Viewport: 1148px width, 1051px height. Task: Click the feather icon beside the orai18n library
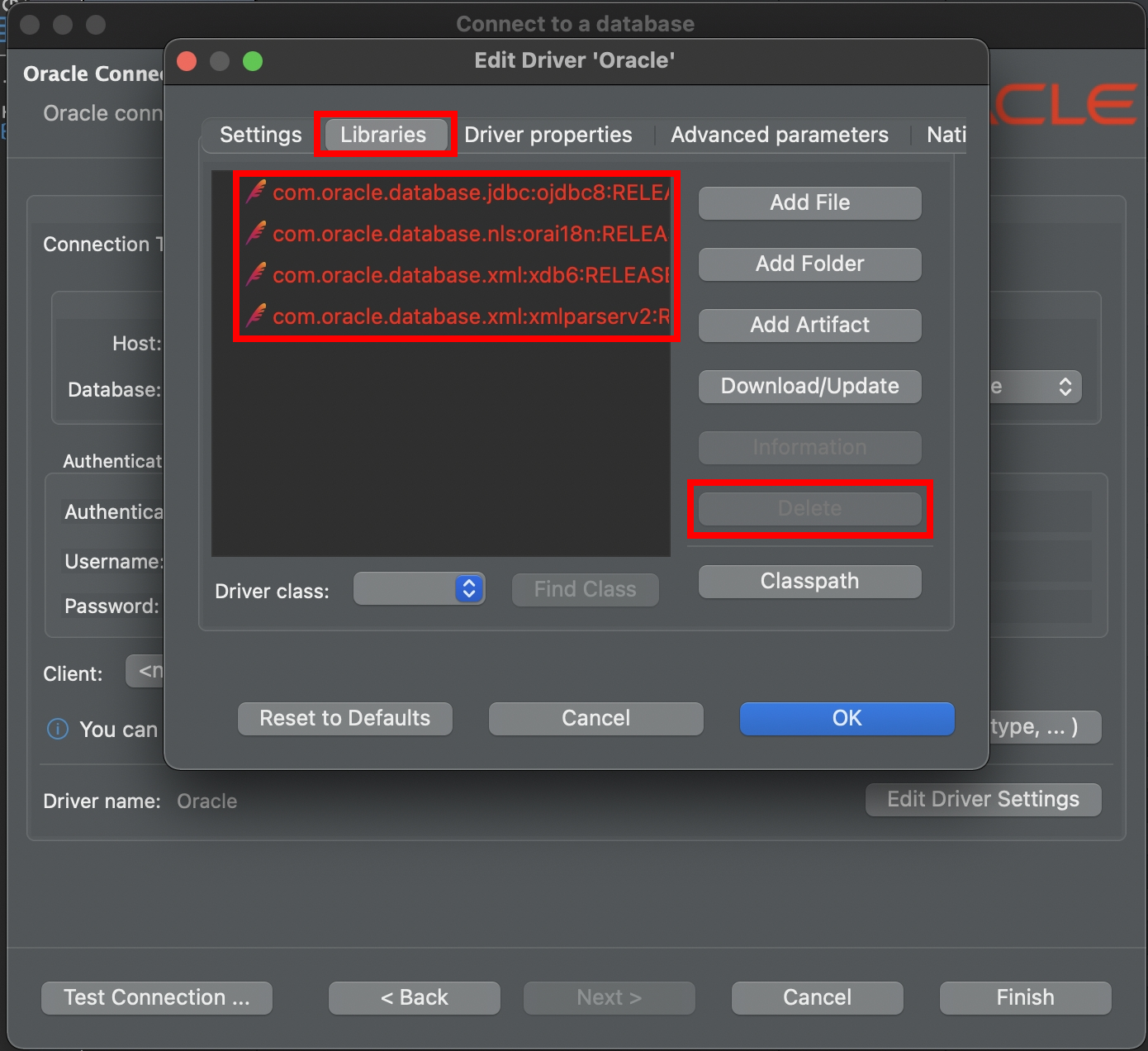tap(256, 233)
